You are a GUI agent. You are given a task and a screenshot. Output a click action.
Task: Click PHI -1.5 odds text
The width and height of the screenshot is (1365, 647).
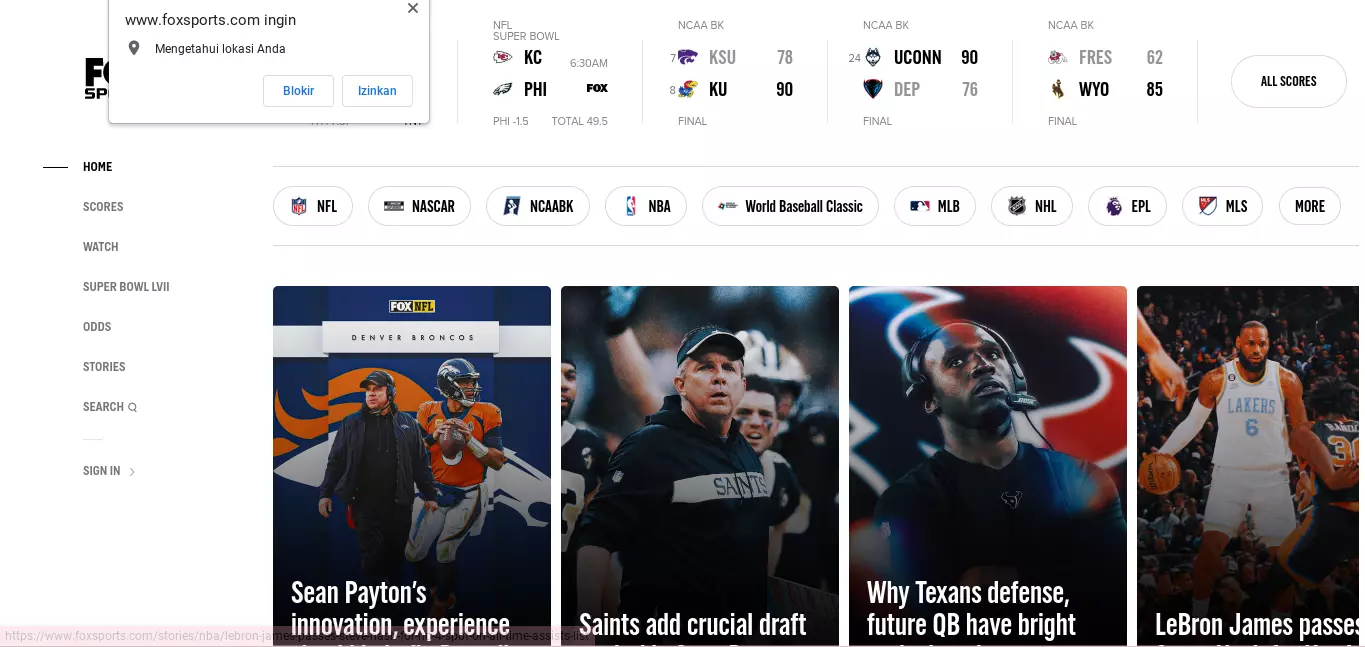511,121
